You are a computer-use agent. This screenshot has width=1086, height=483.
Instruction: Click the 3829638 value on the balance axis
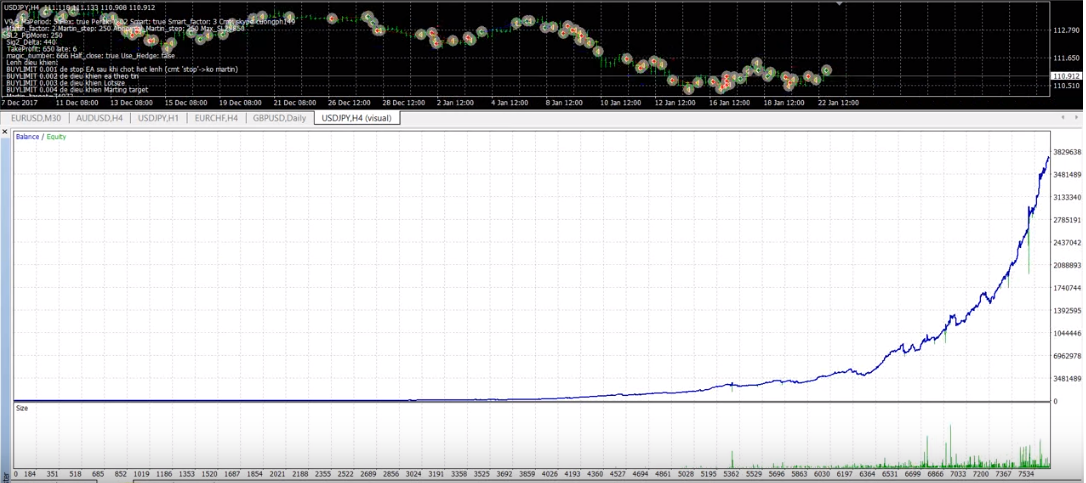click(x=1067, y=153)
